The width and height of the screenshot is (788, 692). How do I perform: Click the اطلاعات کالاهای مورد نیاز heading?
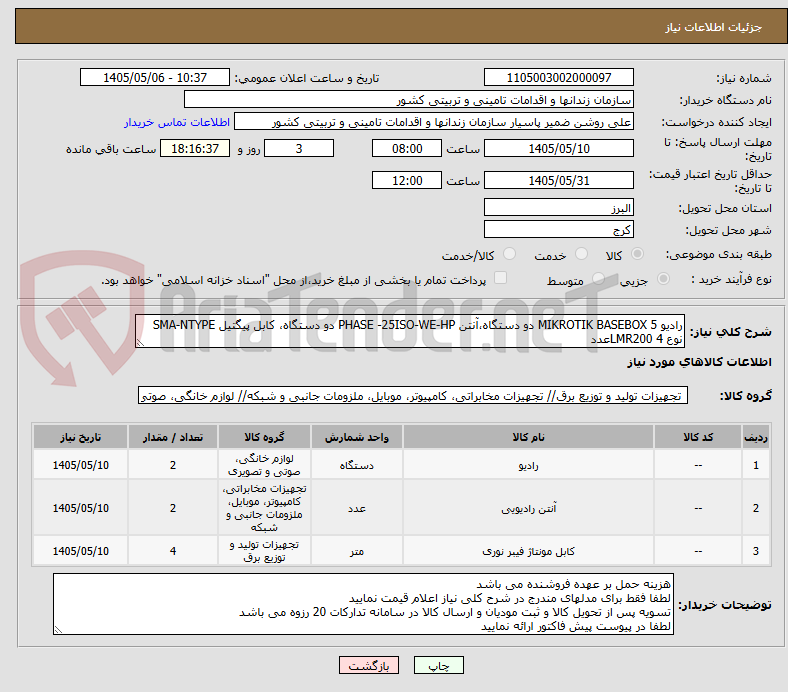(699, 362)
